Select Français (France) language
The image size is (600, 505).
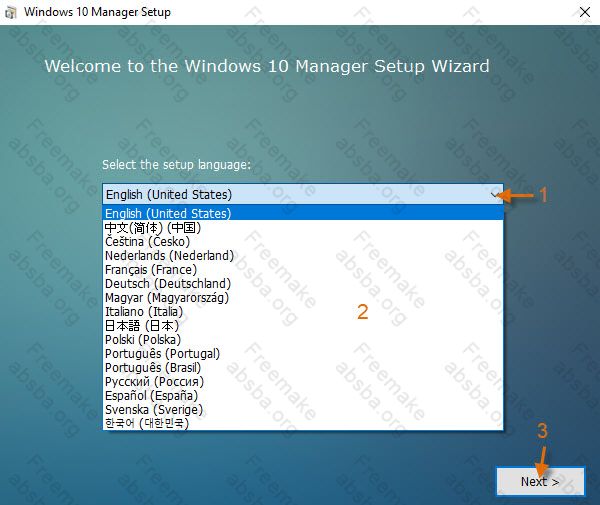pyautogui.click(x=303, y=270)
